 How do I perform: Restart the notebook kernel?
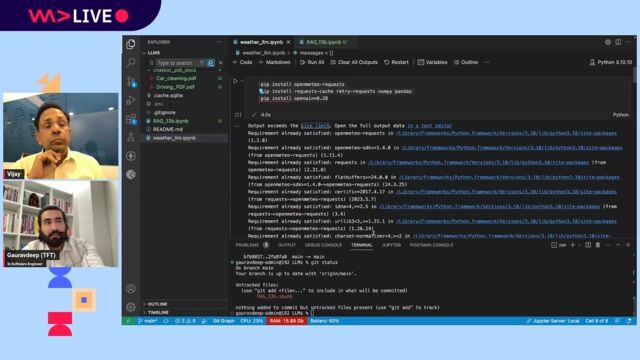click(x=396, y=62)
